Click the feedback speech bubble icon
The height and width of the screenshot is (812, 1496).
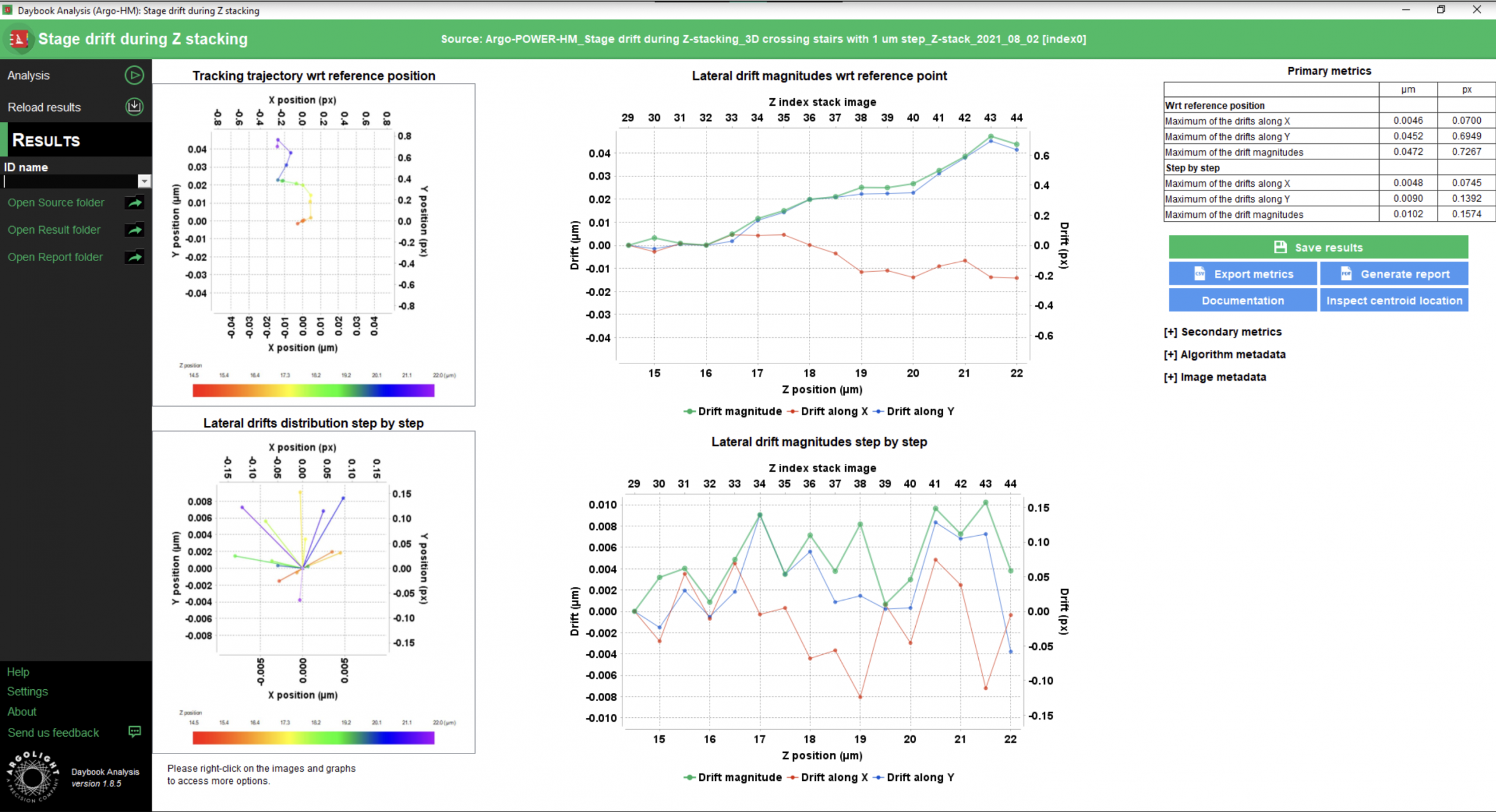[134, 732]
